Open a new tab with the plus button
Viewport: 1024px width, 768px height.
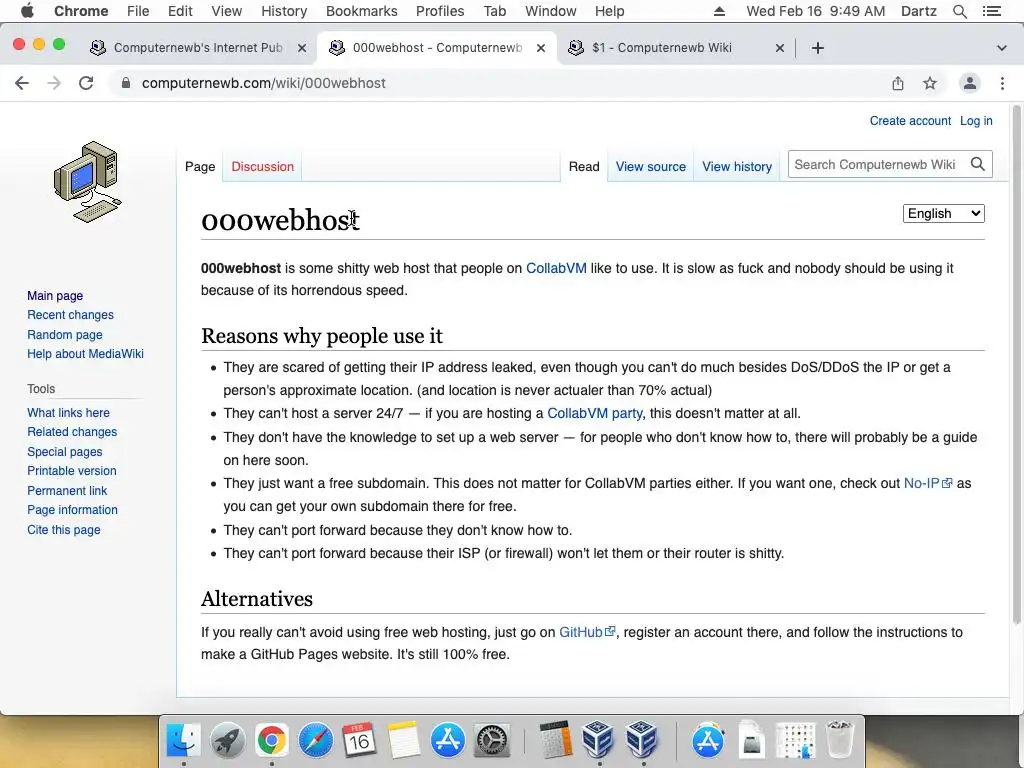tap(818, 48)
